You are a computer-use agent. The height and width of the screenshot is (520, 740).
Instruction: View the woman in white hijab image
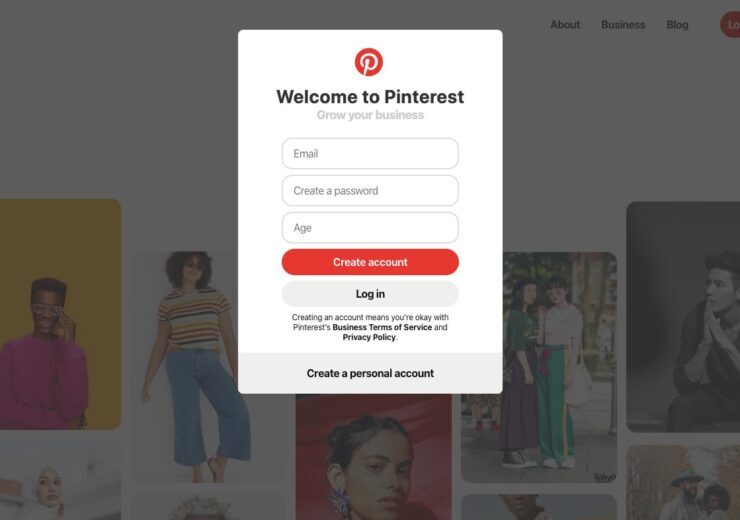pyautogui.click(x=60, y=480)
